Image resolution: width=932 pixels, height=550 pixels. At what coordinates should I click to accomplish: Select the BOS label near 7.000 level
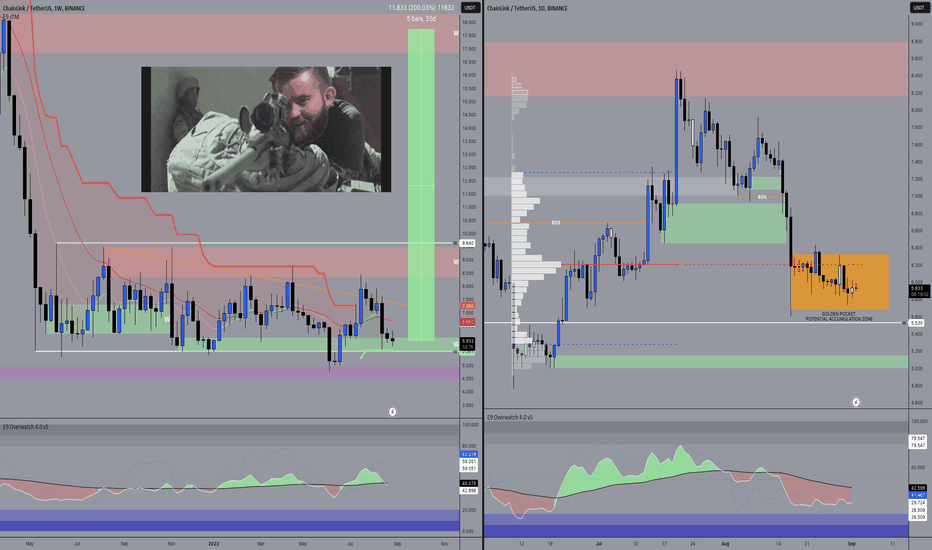coord(762,197)
